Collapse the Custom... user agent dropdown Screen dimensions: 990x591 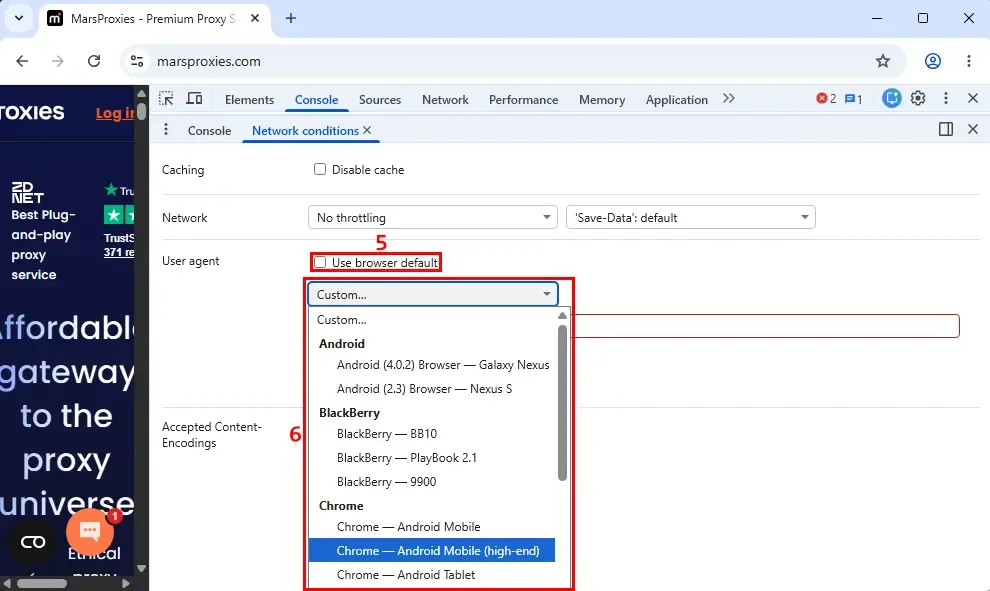pyautogui.click(x=432, y=294)
